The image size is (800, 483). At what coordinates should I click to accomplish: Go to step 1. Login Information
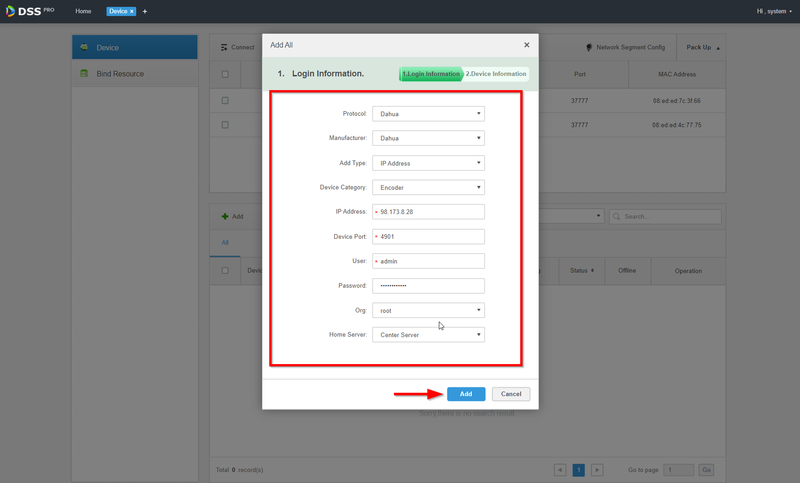(431, 74)
